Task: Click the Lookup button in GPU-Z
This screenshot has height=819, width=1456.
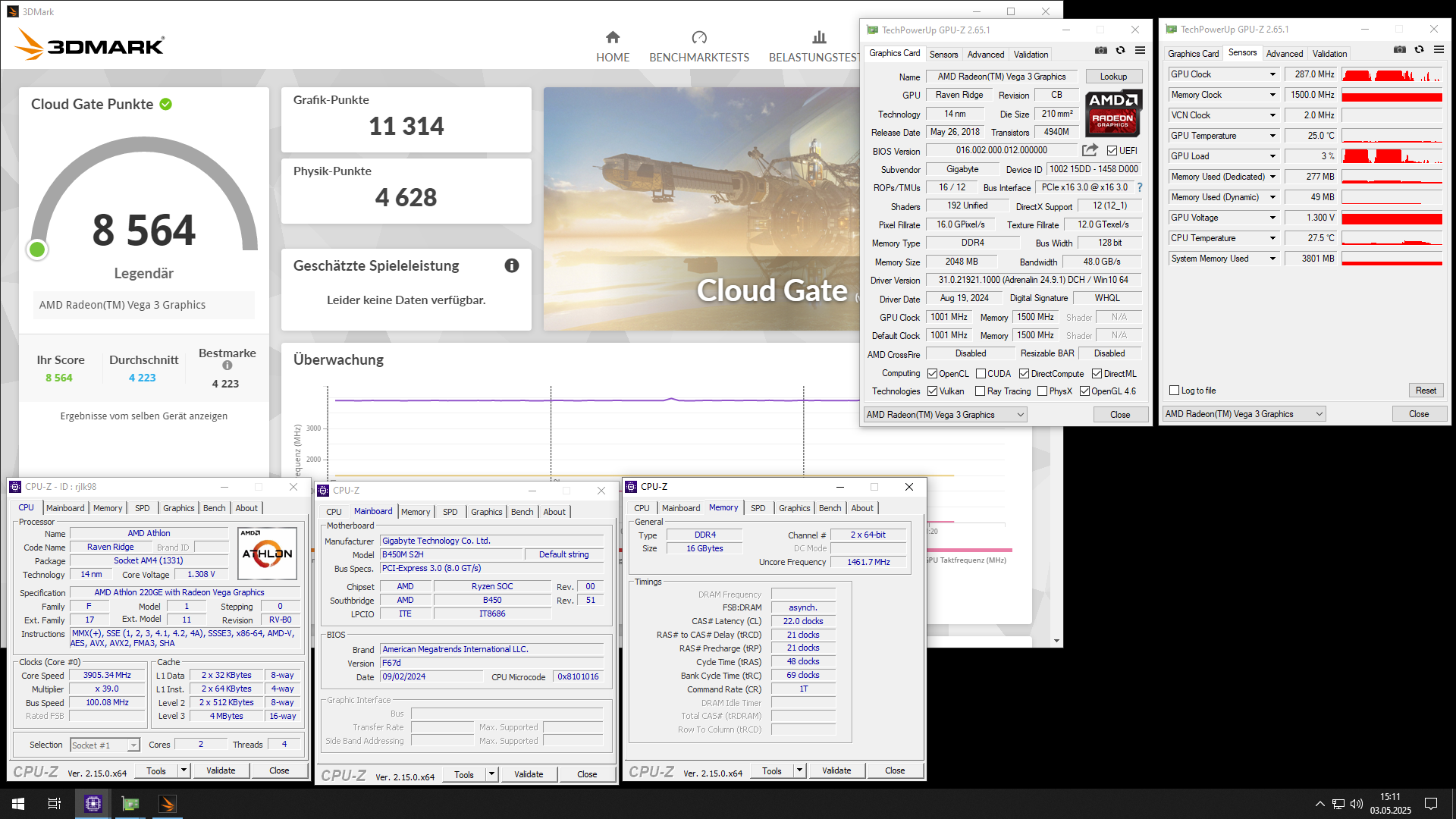Action: click(x=1113, y=77)
